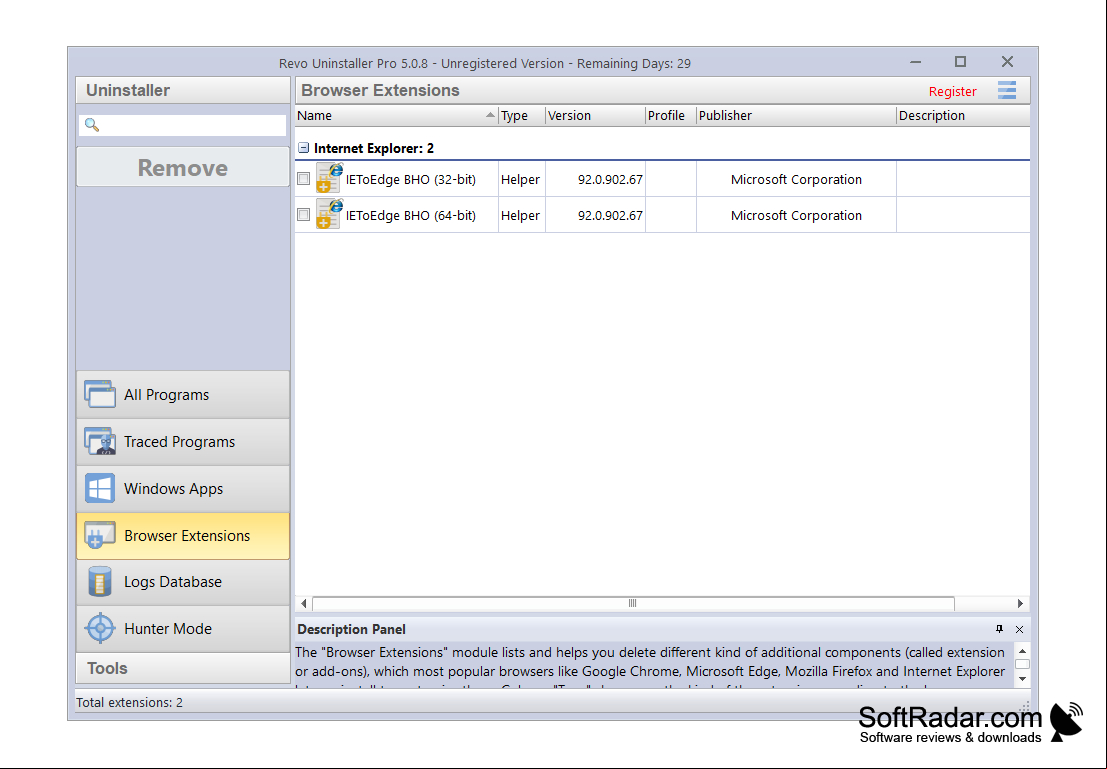This screenshot has width=1107, height=769.
Task: Click the IEToEdge BHO (32-bit) extension icon
Action: click(329, 178)
